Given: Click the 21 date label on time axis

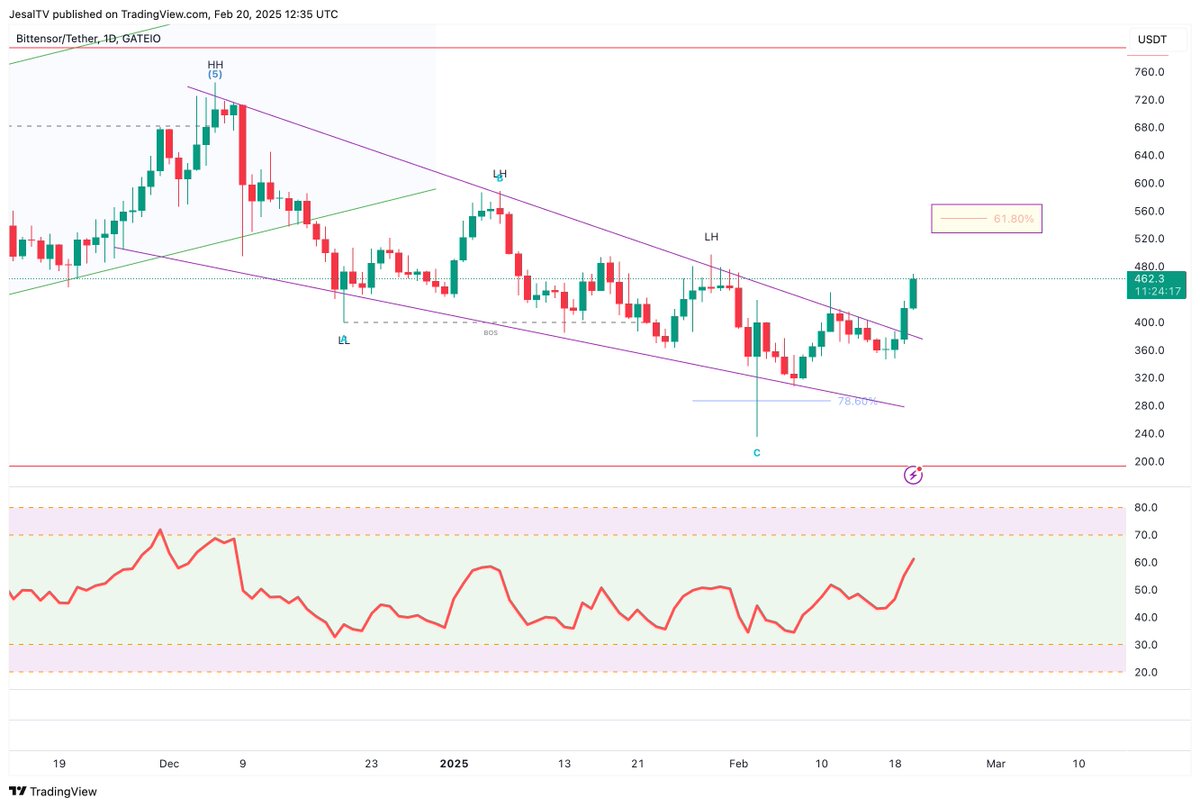Looking at the screenshot, I should (x=639, y=764).
